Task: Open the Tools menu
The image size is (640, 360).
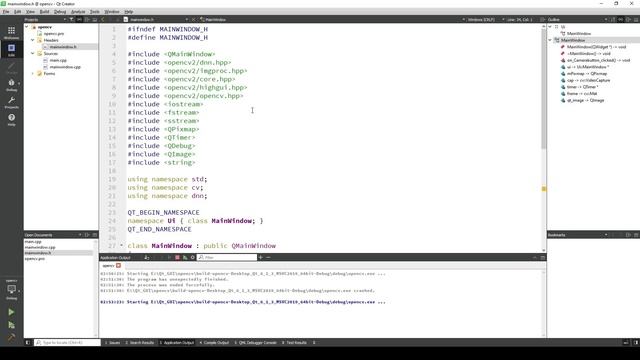Action: [95, 11]
